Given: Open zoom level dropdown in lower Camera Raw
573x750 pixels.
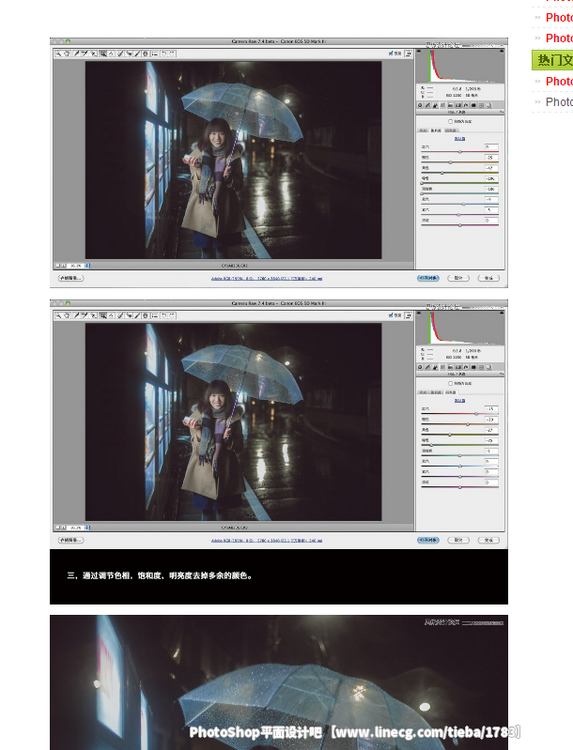Looking at the screenshot, I should pos(87,527).
